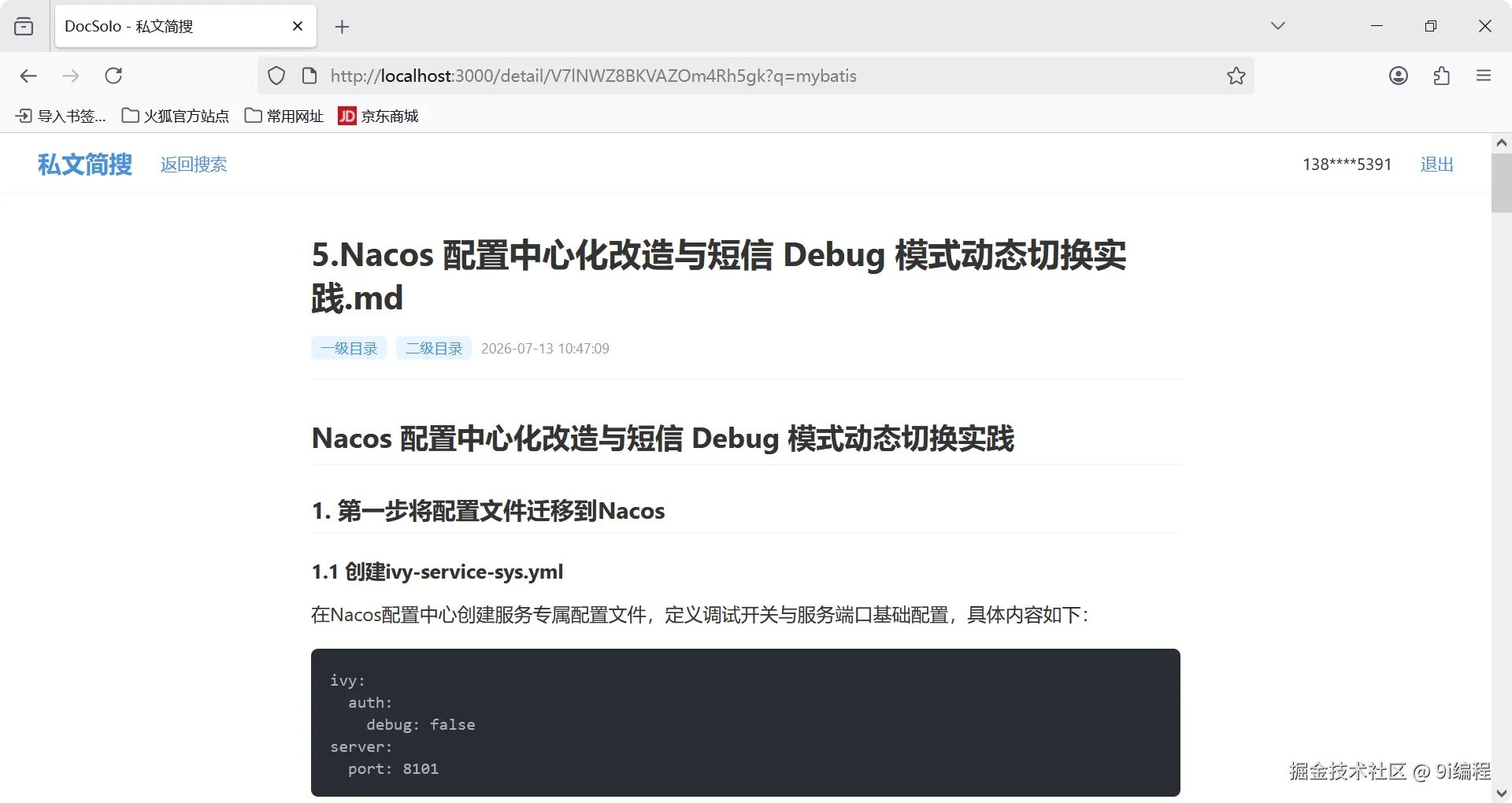This screenshot has width=1512, height=803.
Task: Click the vertical scrollbar thumb
Action: pos(1502,183)
